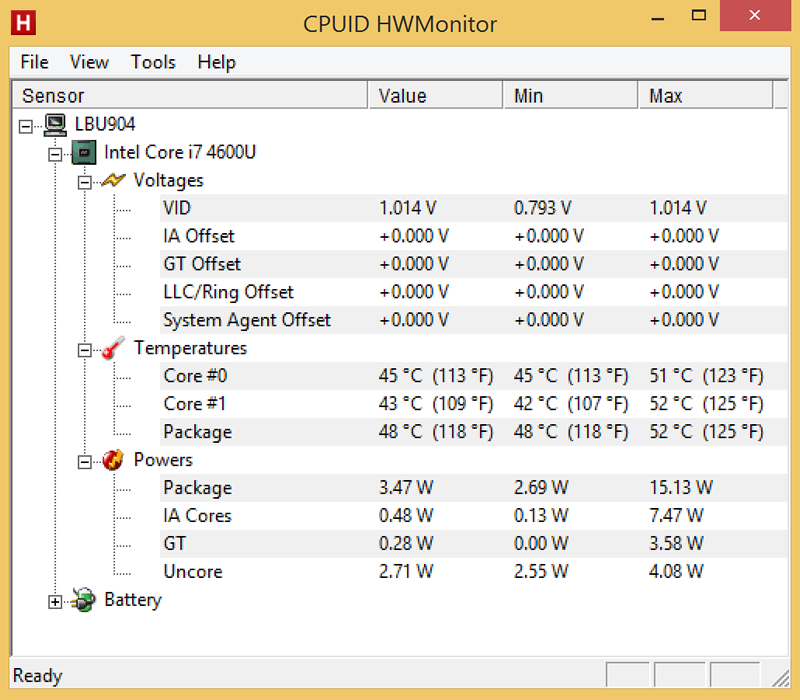The image size is (800, 700).
Task: Collapse the Powers section
Action: pos(85,462)
